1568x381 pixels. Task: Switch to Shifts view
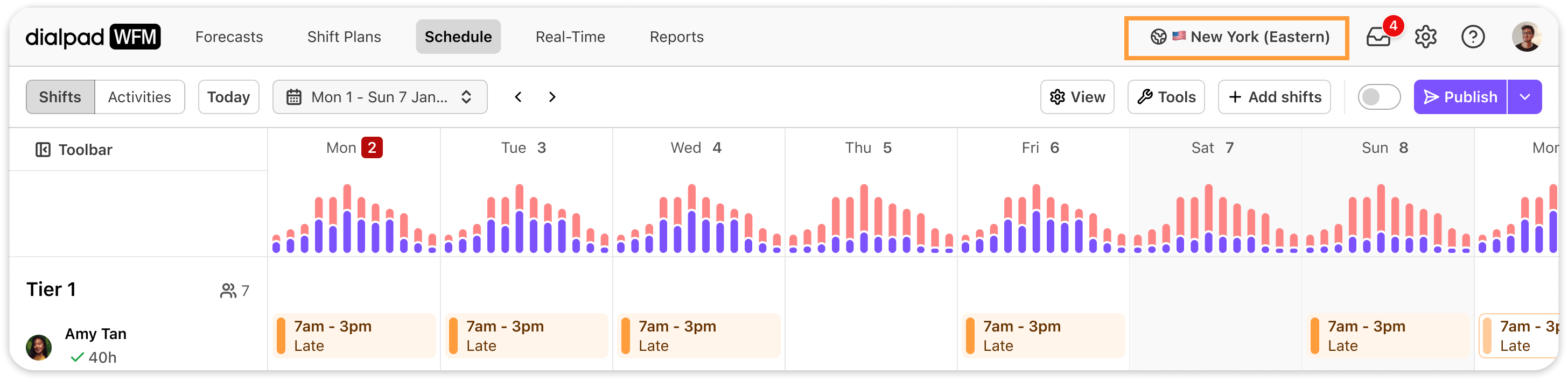coord(60,97)
